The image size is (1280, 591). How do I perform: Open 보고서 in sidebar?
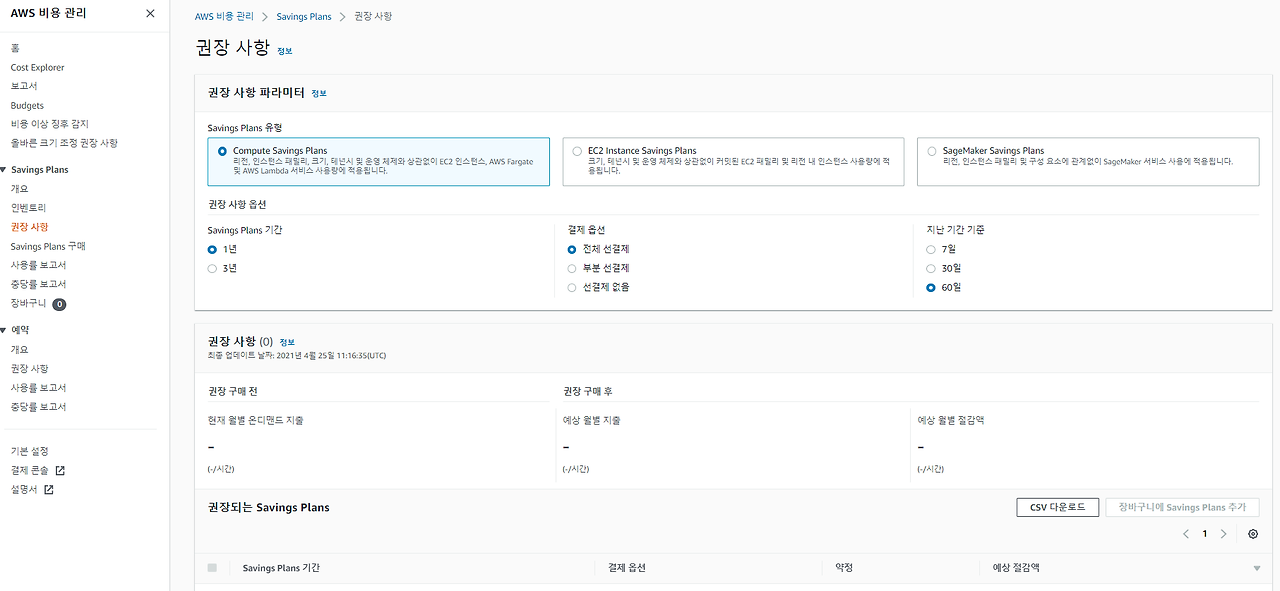[24, 86]
